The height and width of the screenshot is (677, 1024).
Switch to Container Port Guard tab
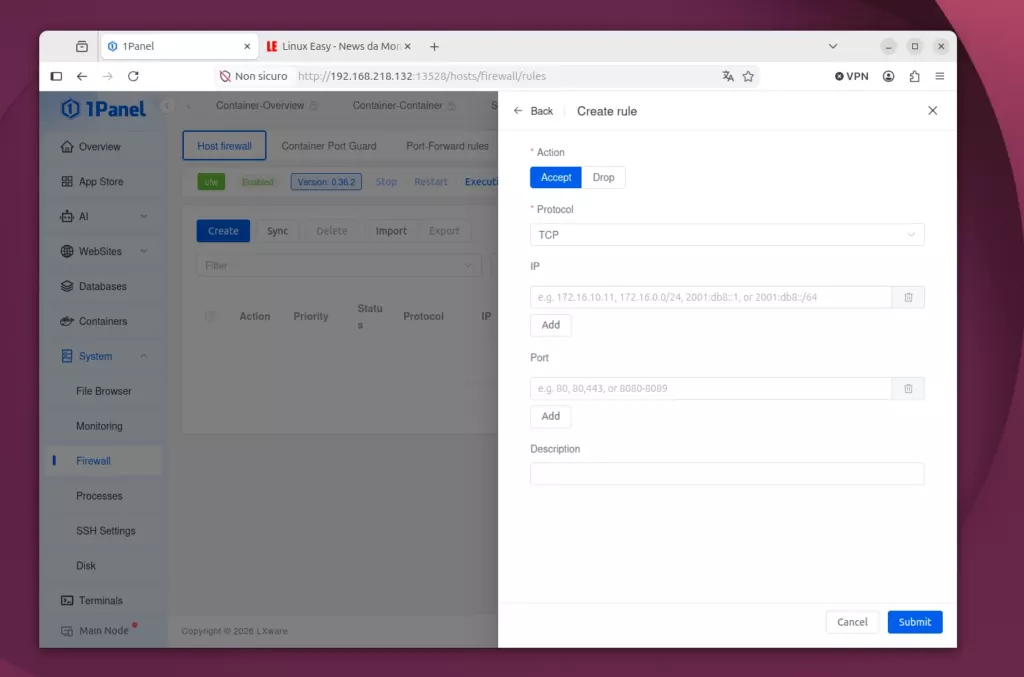point(328,146)
